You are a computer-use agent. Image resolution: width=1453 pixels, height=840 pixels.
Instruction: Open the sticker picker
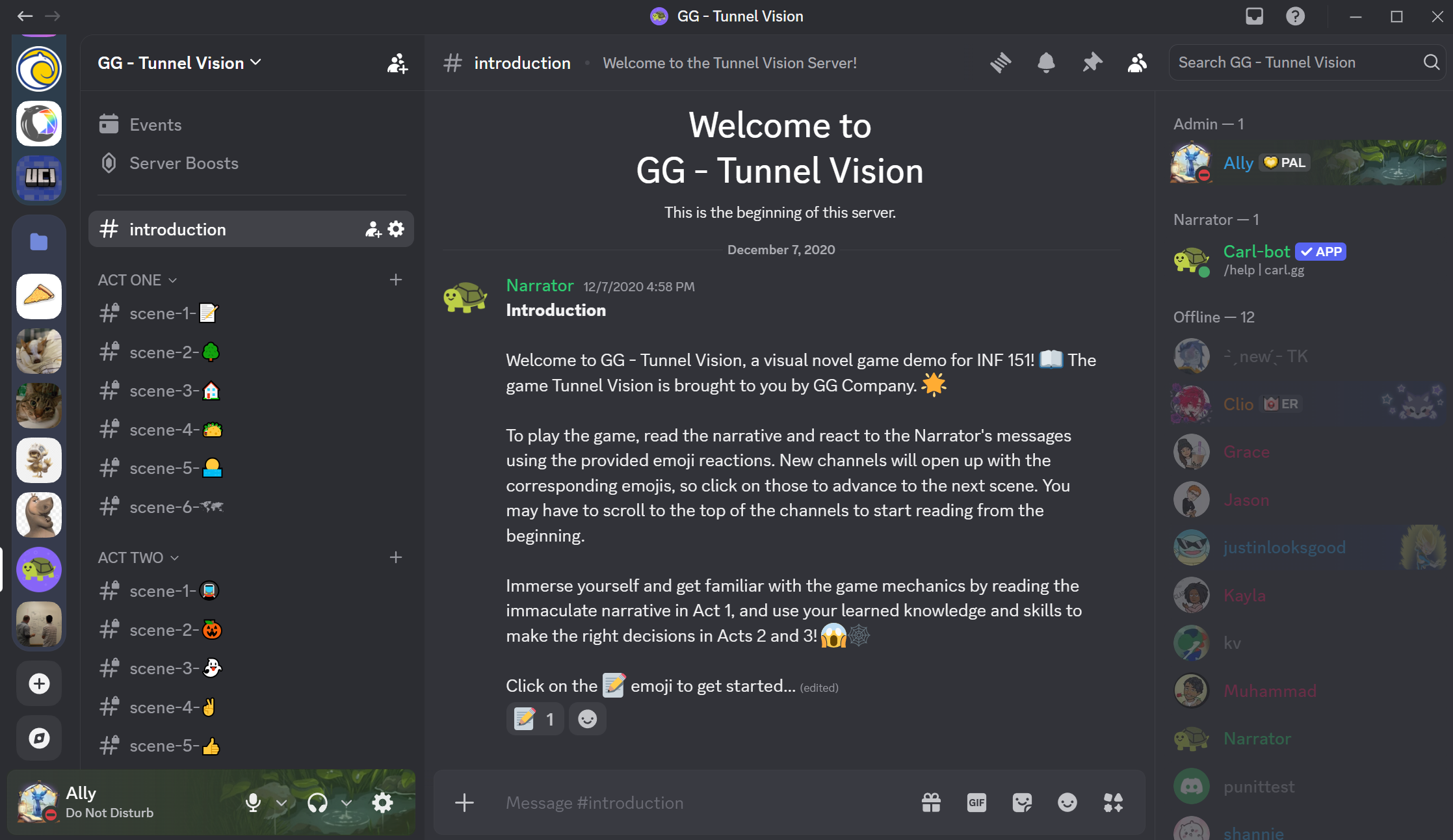click(1022, 803)
